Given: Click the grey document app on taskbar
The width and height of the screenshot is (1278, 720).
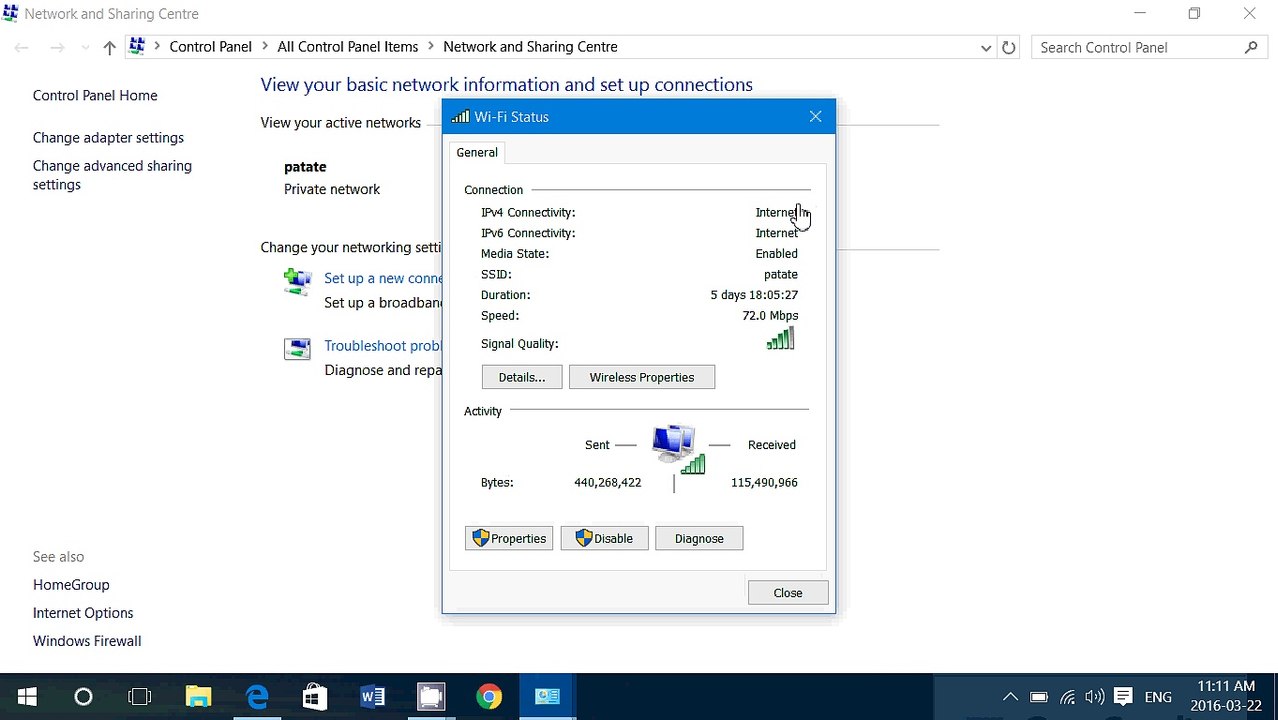Looking at the screenshot, I should tap(431, 697).
